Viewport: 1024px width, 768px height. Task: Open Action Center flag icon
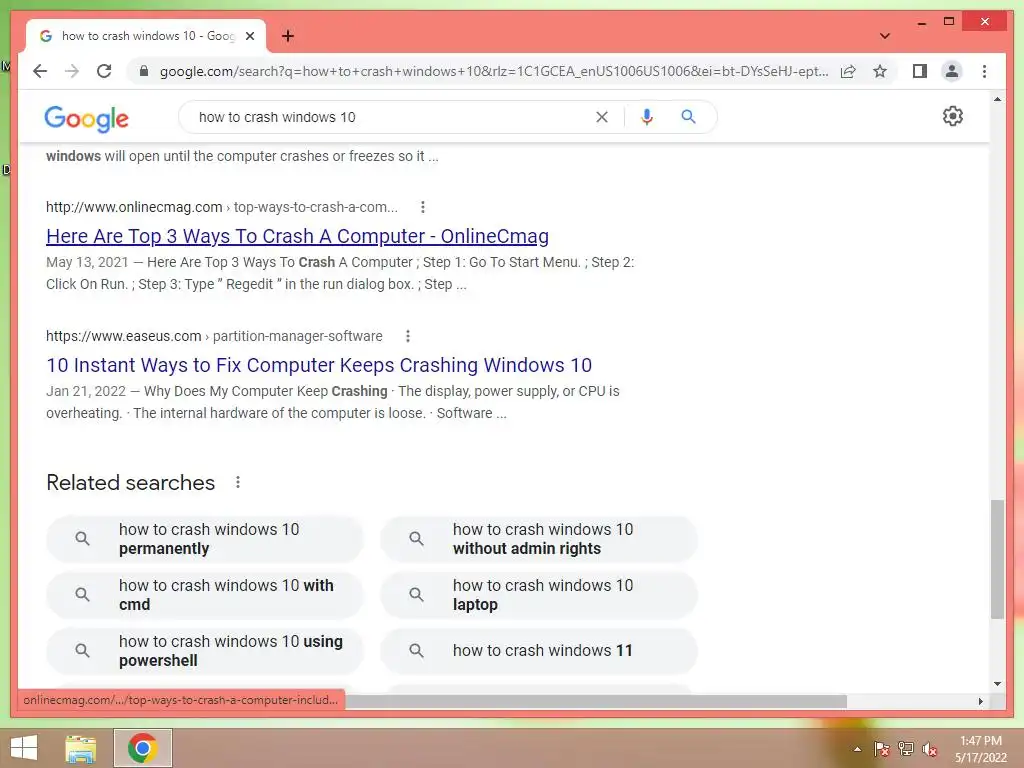pos(882,749)
